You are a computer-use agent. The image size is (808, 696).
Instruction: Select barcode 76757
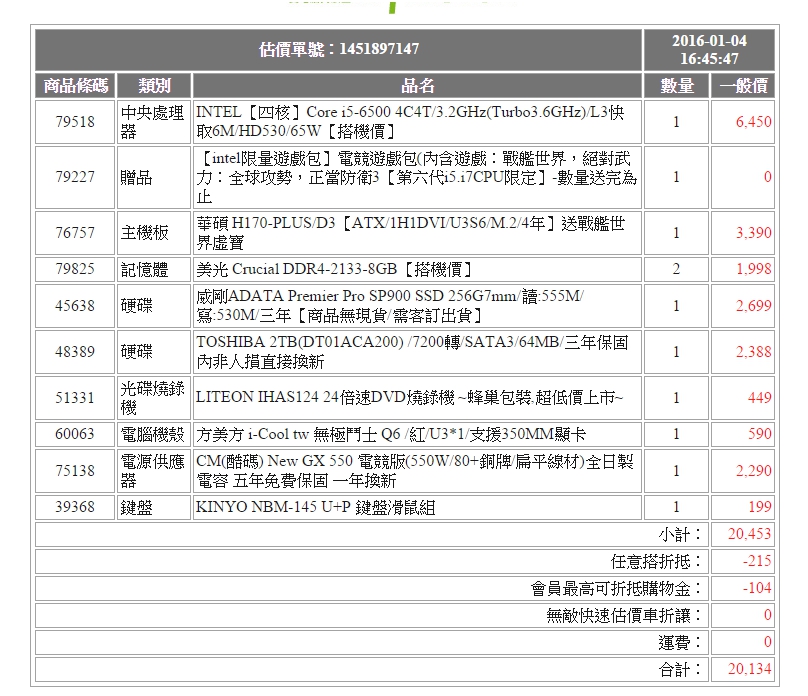(75, 233)
